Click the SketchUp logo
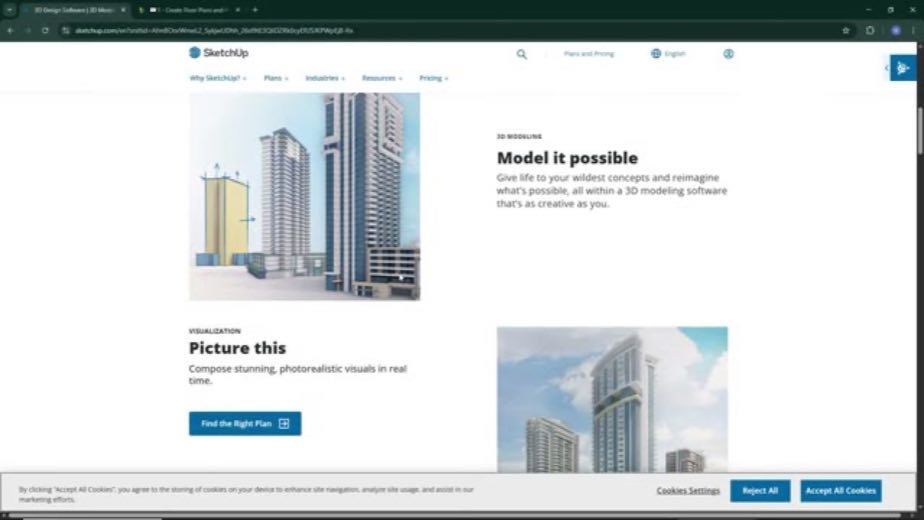The image size is (924, 520). click(219, 53)
